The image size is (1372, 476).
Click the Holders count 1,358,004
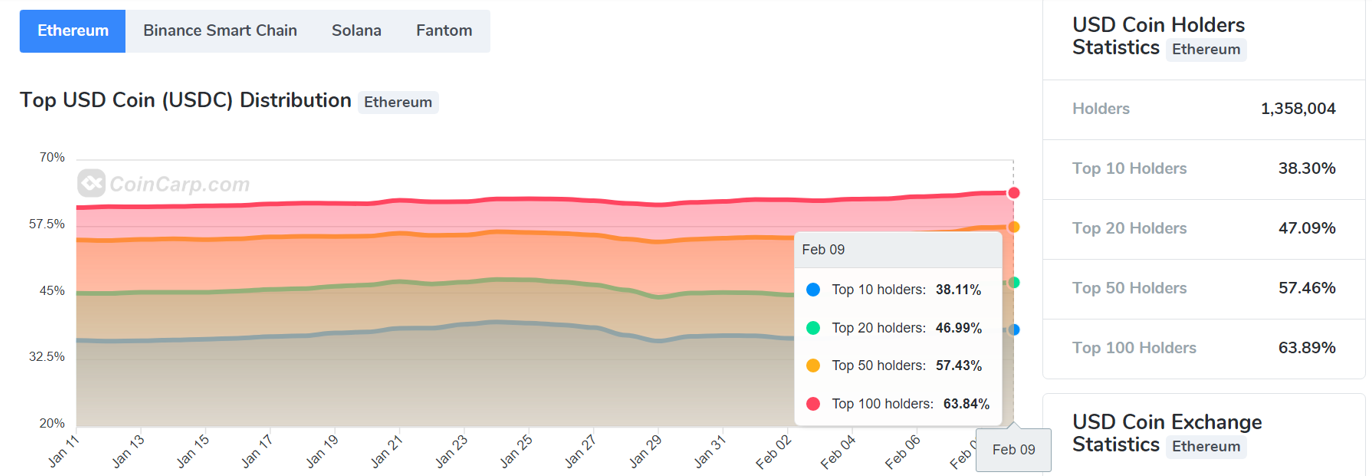point(1299,109)
